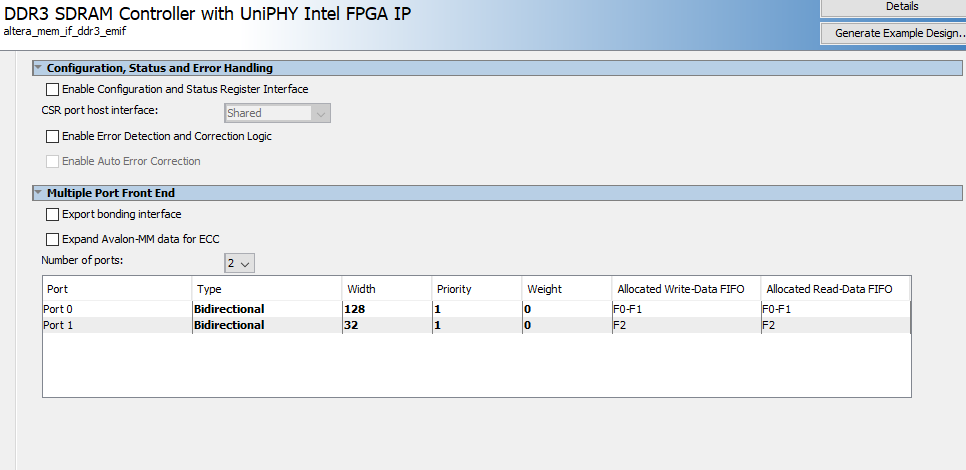Viewport: 966px width, 470px height.
Task: Enable Configuration and Status Register Interface checkbox
Action: coord(53,89)
